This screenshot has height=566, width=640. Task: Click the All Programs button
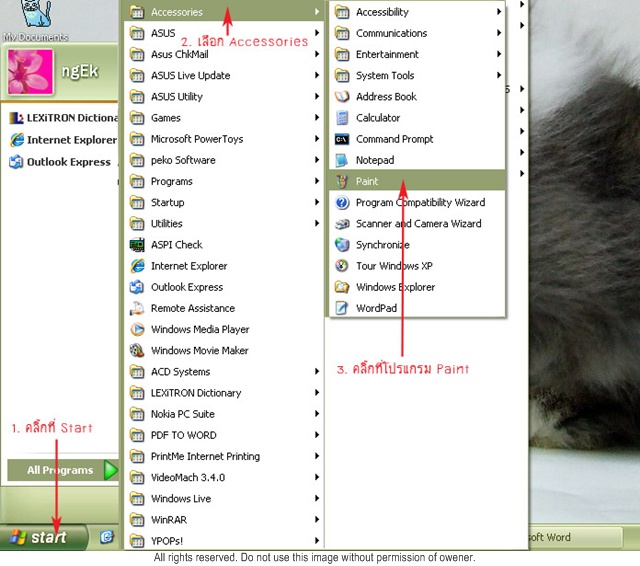[63, 470]
